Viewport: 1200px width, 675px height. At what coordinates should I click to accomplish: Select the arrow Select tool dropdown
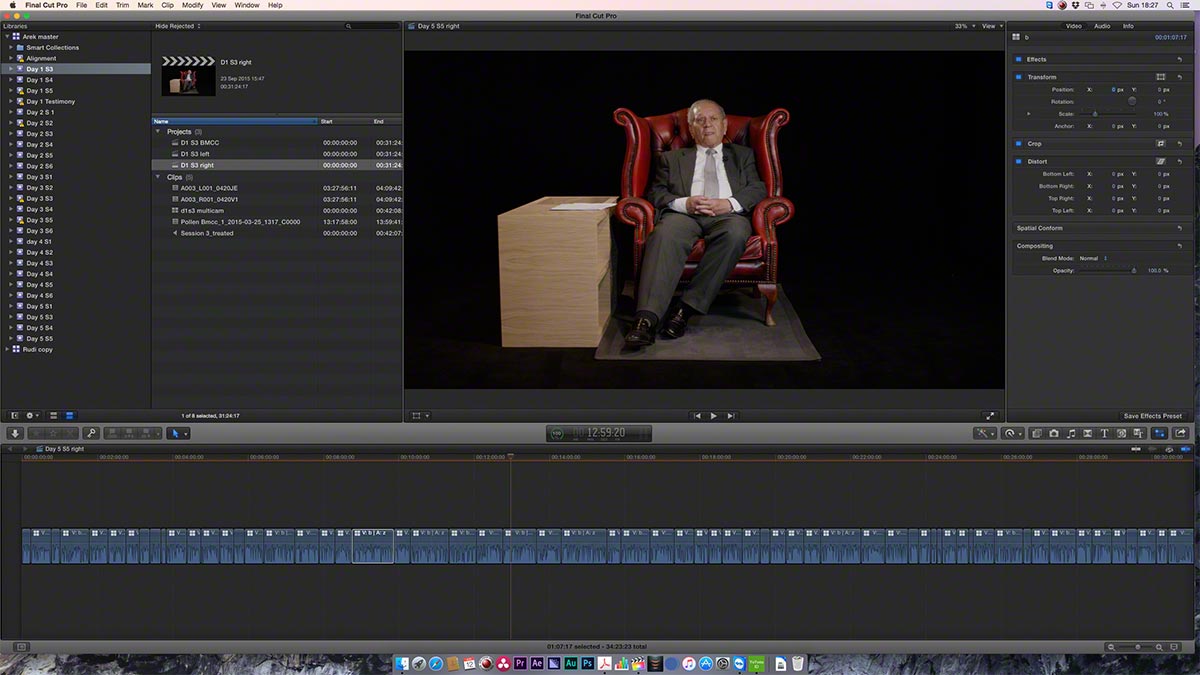coord(178,433)
